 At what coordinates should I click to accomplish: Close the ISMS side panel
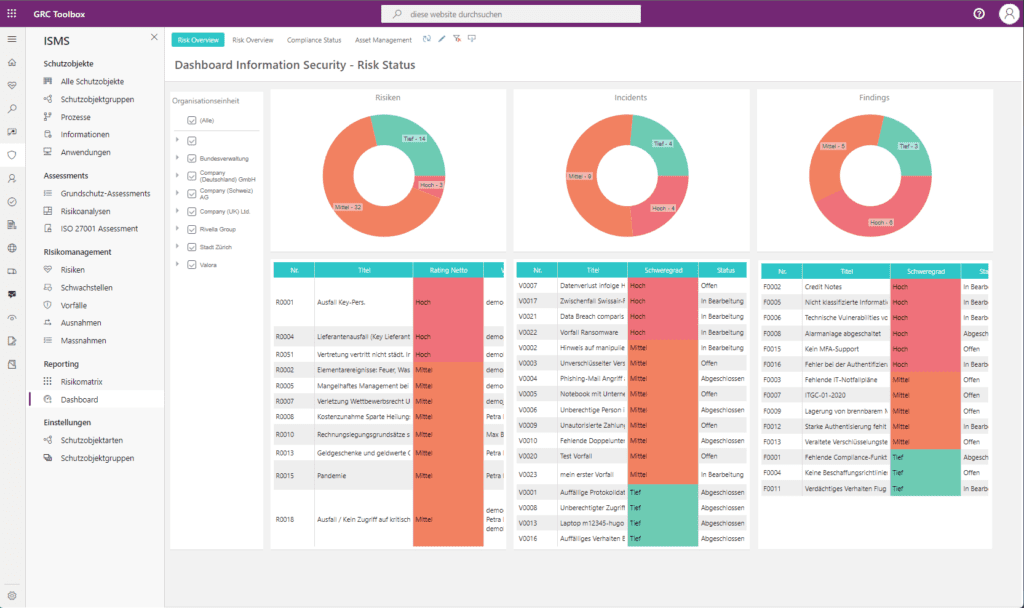pos(154,37)
